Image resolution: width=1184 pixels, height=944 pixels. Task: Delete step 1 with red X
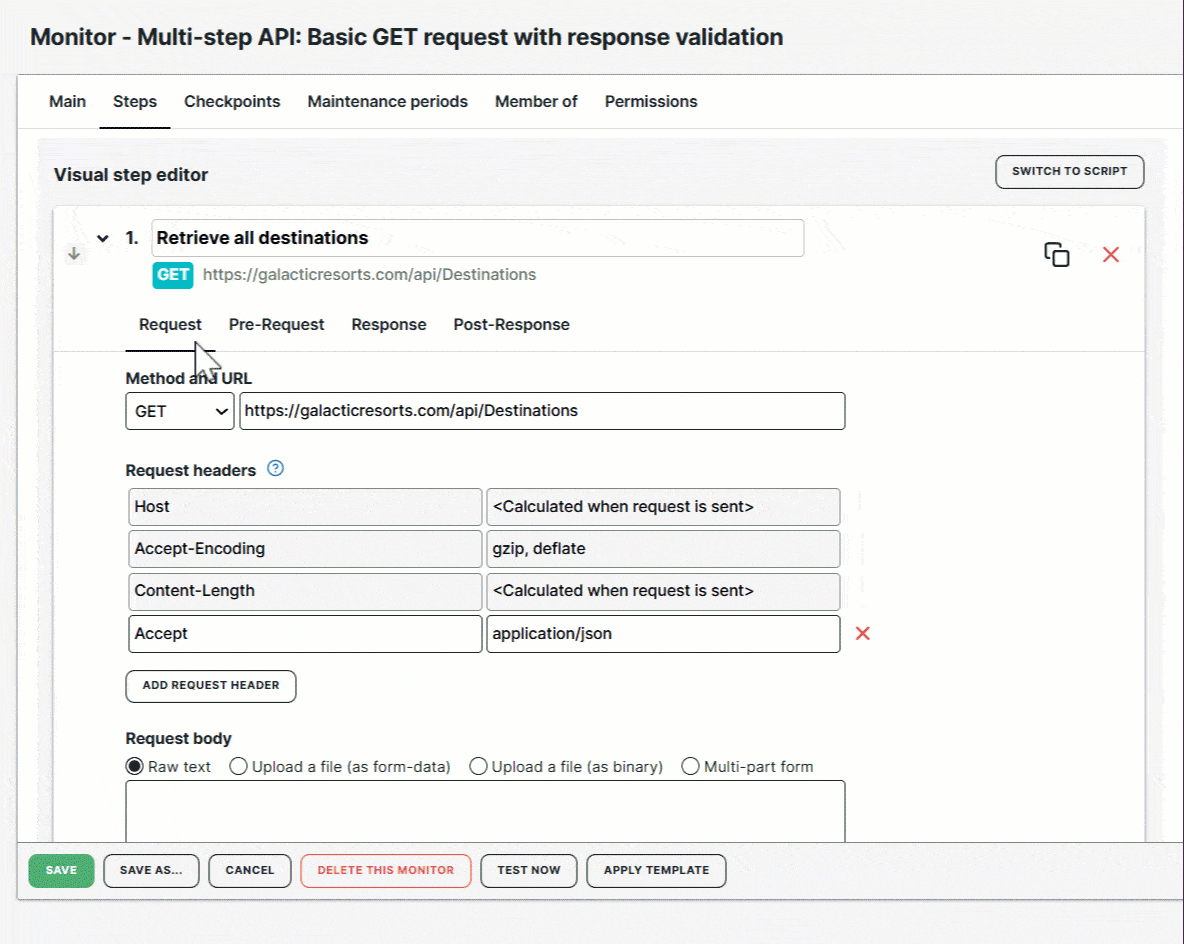point(1110,255)
